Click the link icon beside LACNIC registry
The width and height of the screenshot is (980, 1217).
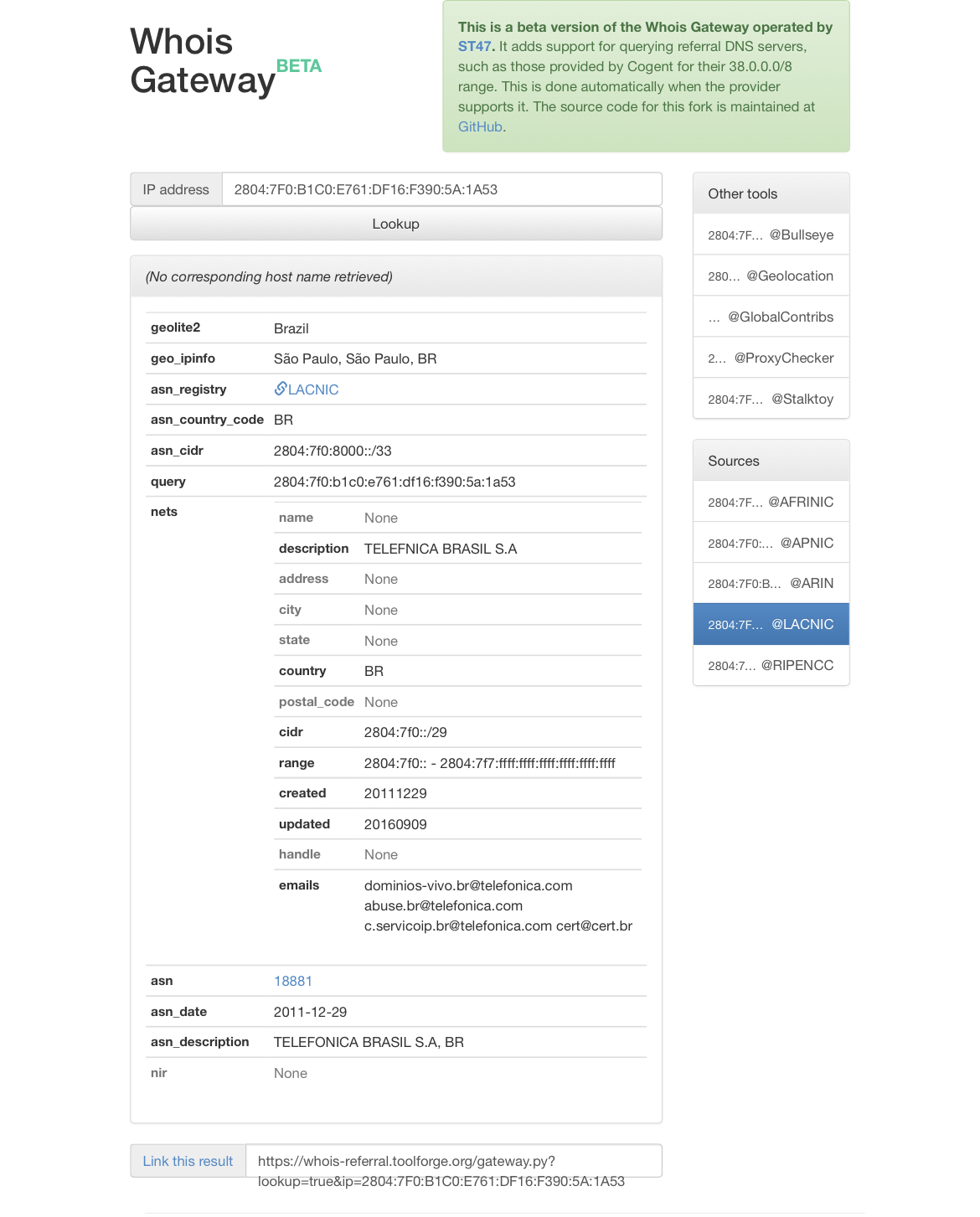point(281,389)
